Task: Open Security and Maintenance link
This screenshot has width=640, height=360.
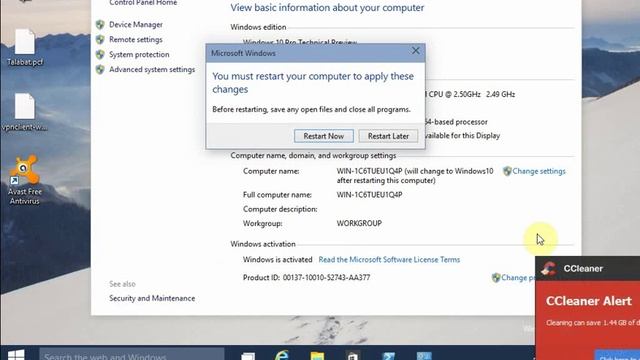Action: [152, 298]
